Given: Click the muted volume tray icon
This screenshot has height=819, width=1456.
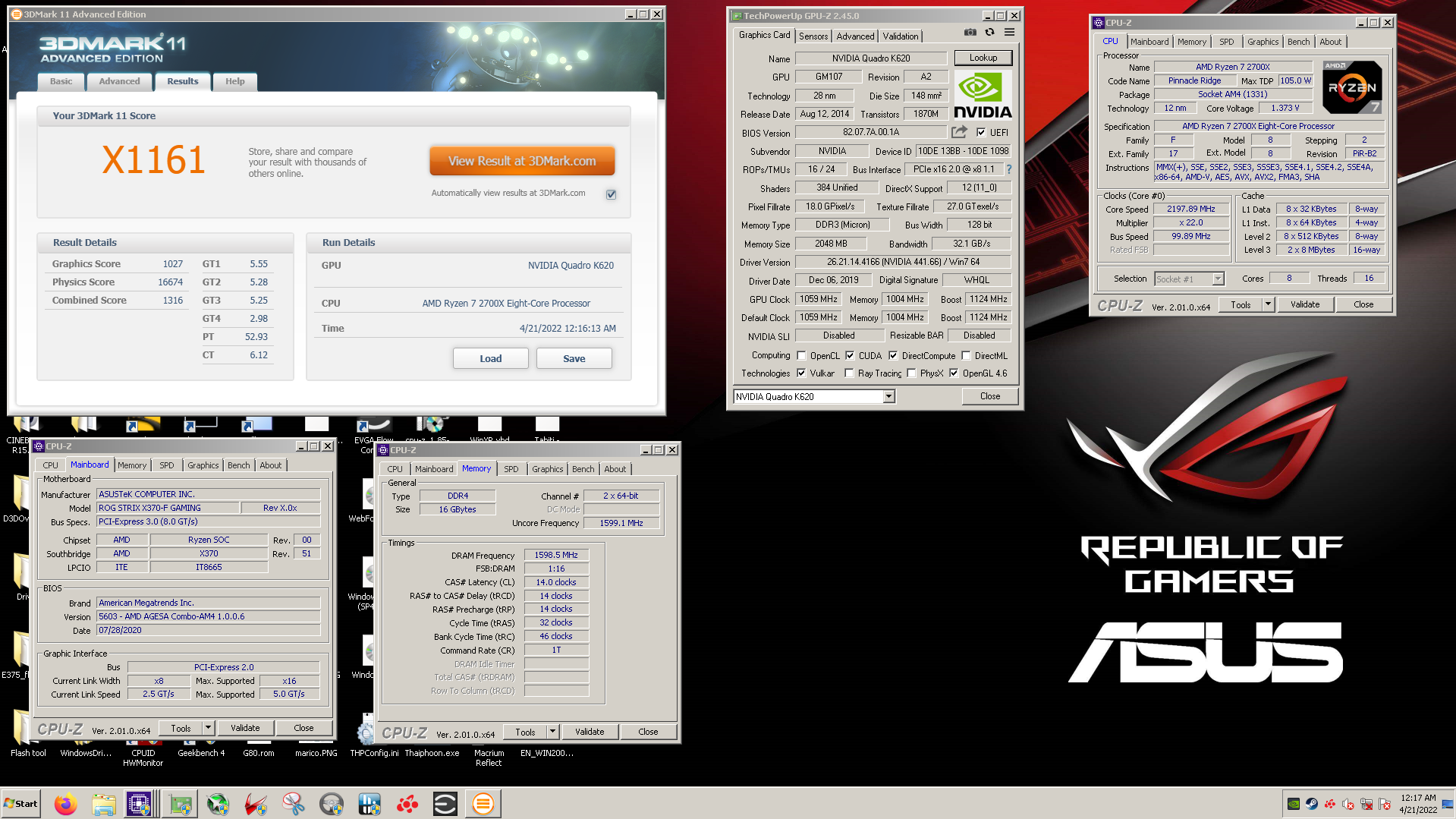Looking at the screenshot, I should pos(1348,804).
